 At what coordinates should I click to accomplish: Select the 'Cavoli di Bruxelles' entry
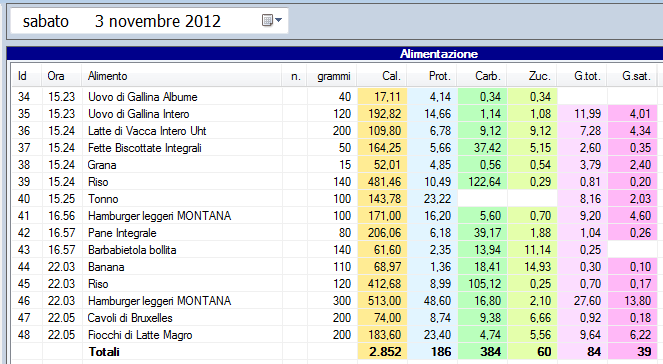pos(335,317)
